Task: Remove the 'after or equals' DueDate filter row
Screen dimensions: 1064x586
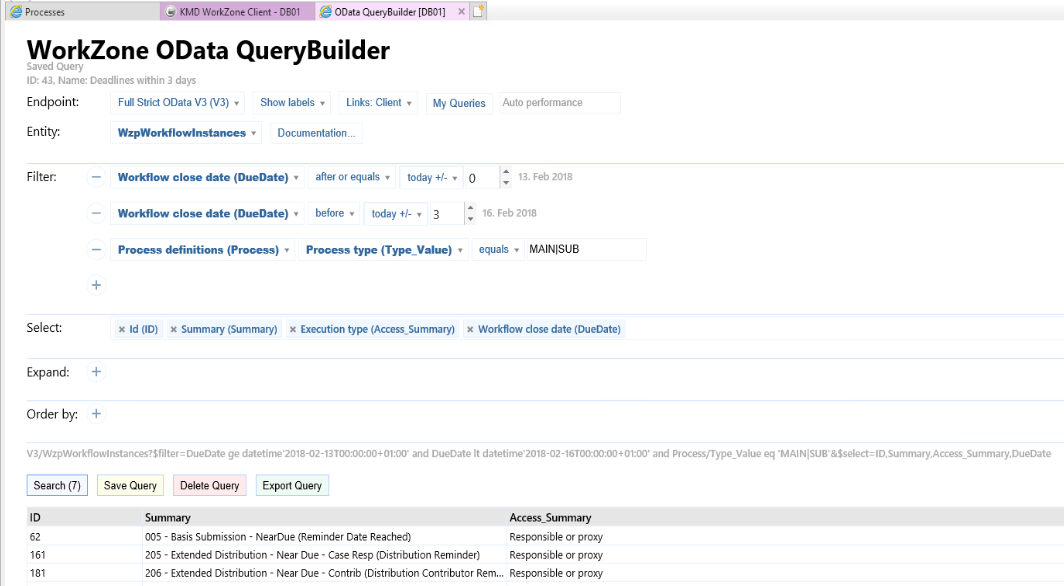Action: tap(96, 177)
